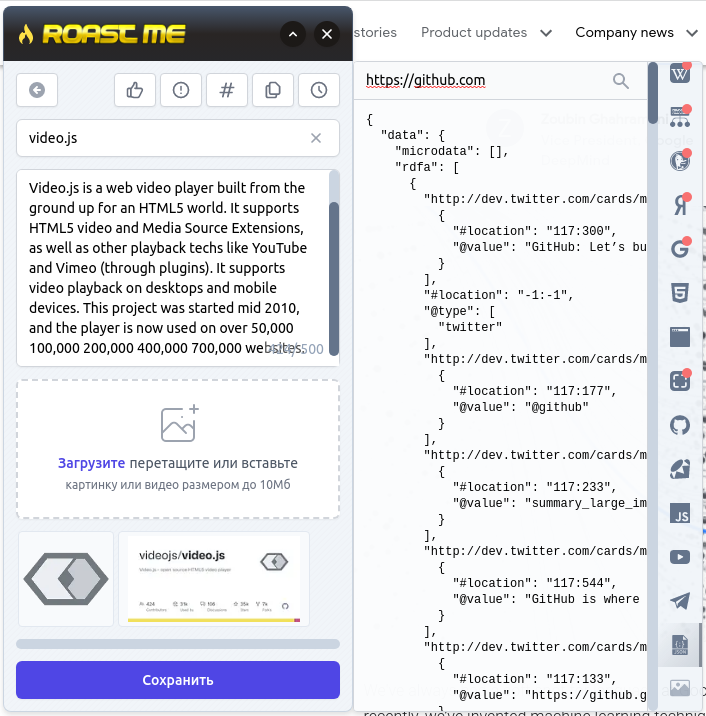Click the thumbs-up like icon
706x716 pixels.
click(x=135, y=90)
